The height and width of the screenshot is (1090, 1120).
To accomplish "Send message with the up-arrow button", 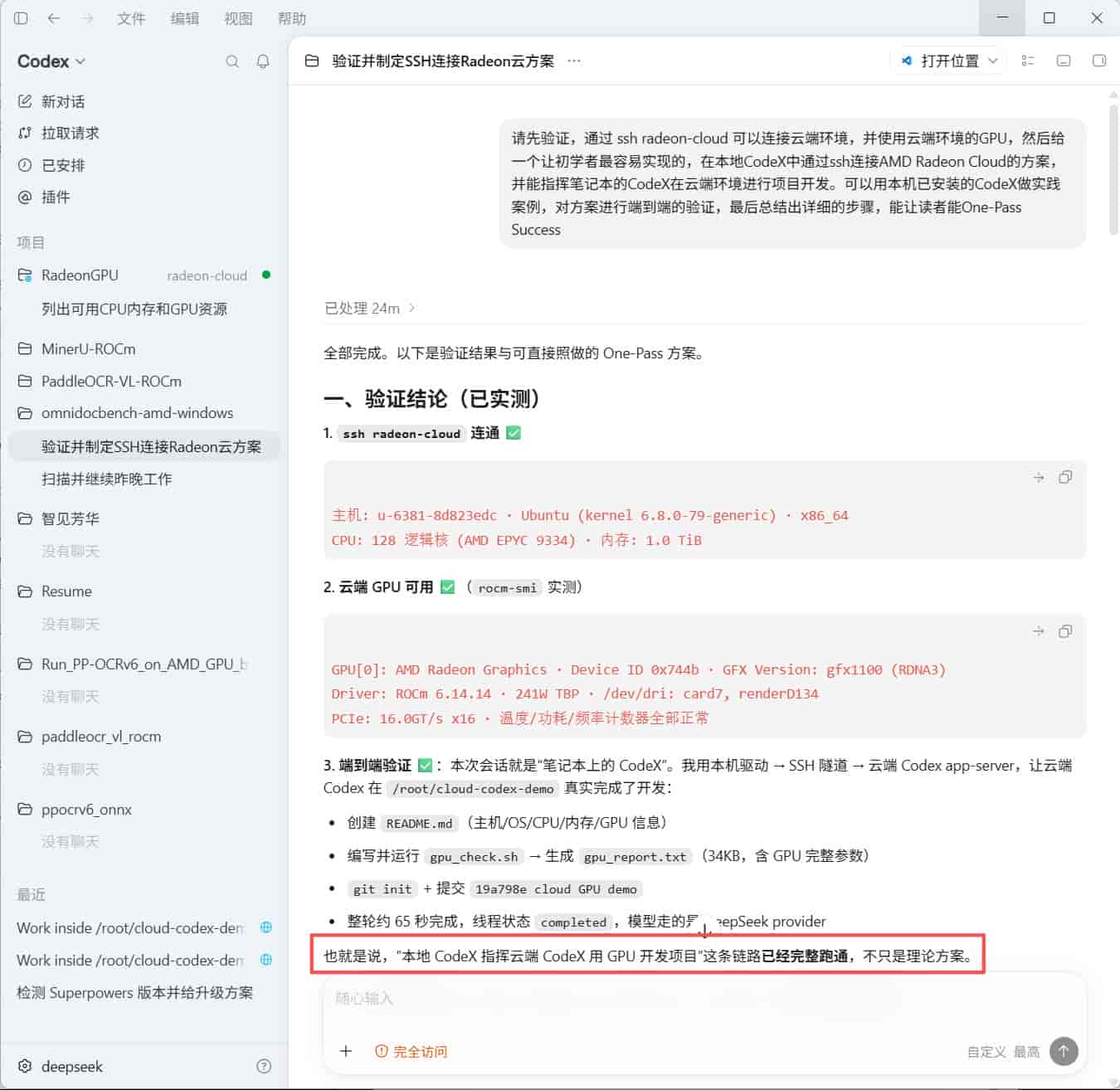I will 1064,1052.
